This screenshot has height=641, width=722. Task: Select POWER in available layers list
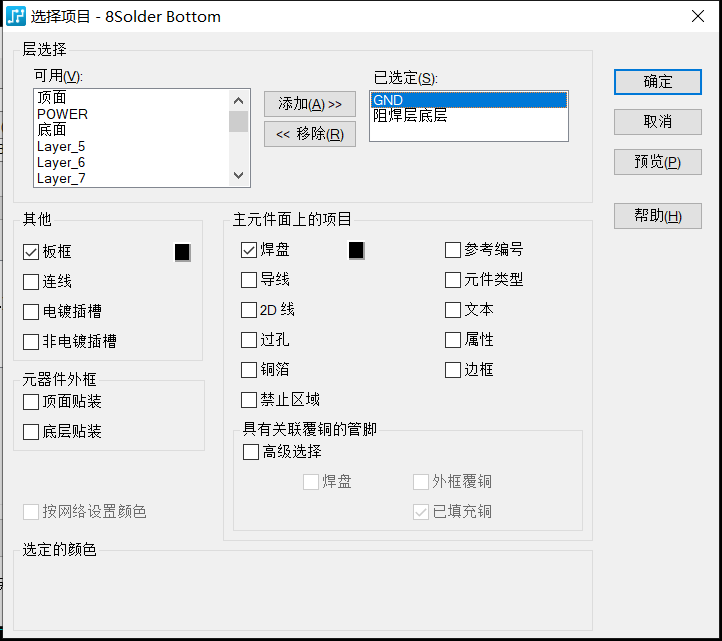coord(132,114)
